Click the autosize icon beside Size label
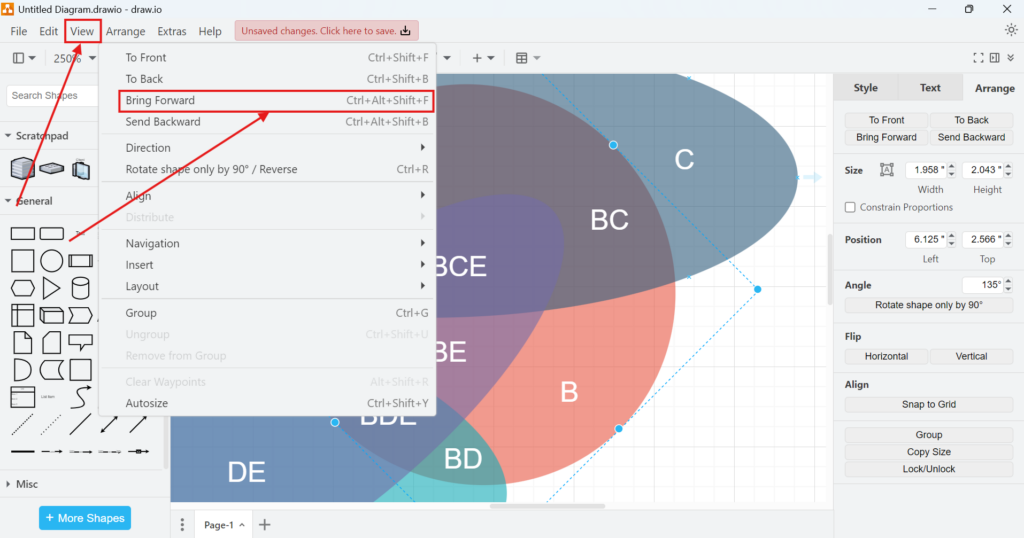The image size is (1024, 538). [x=886, y=170]
